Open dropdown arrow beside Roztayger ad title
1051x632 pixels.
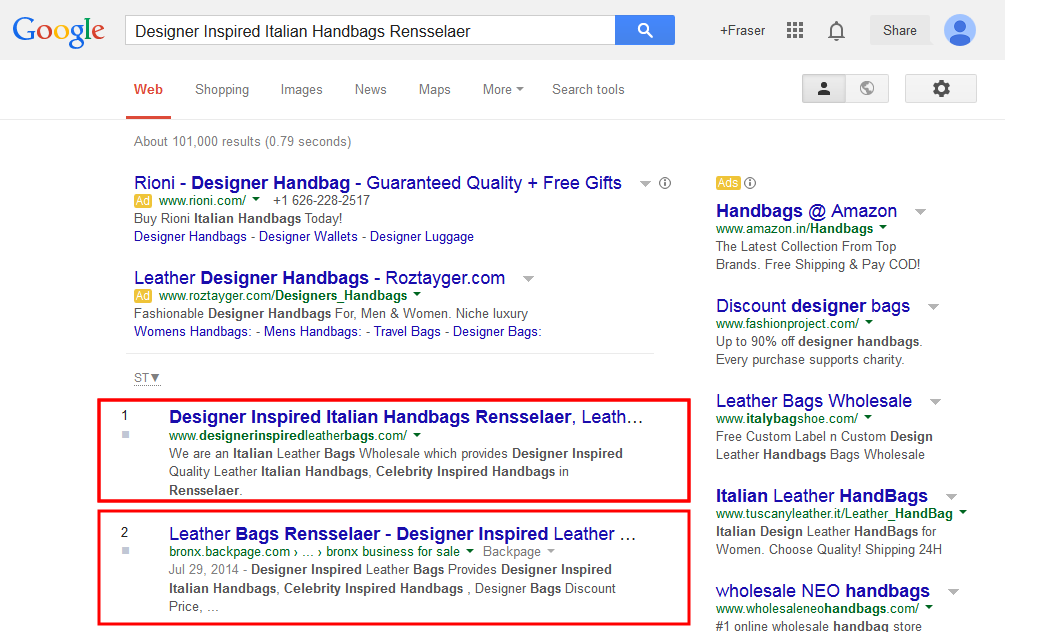528,279
